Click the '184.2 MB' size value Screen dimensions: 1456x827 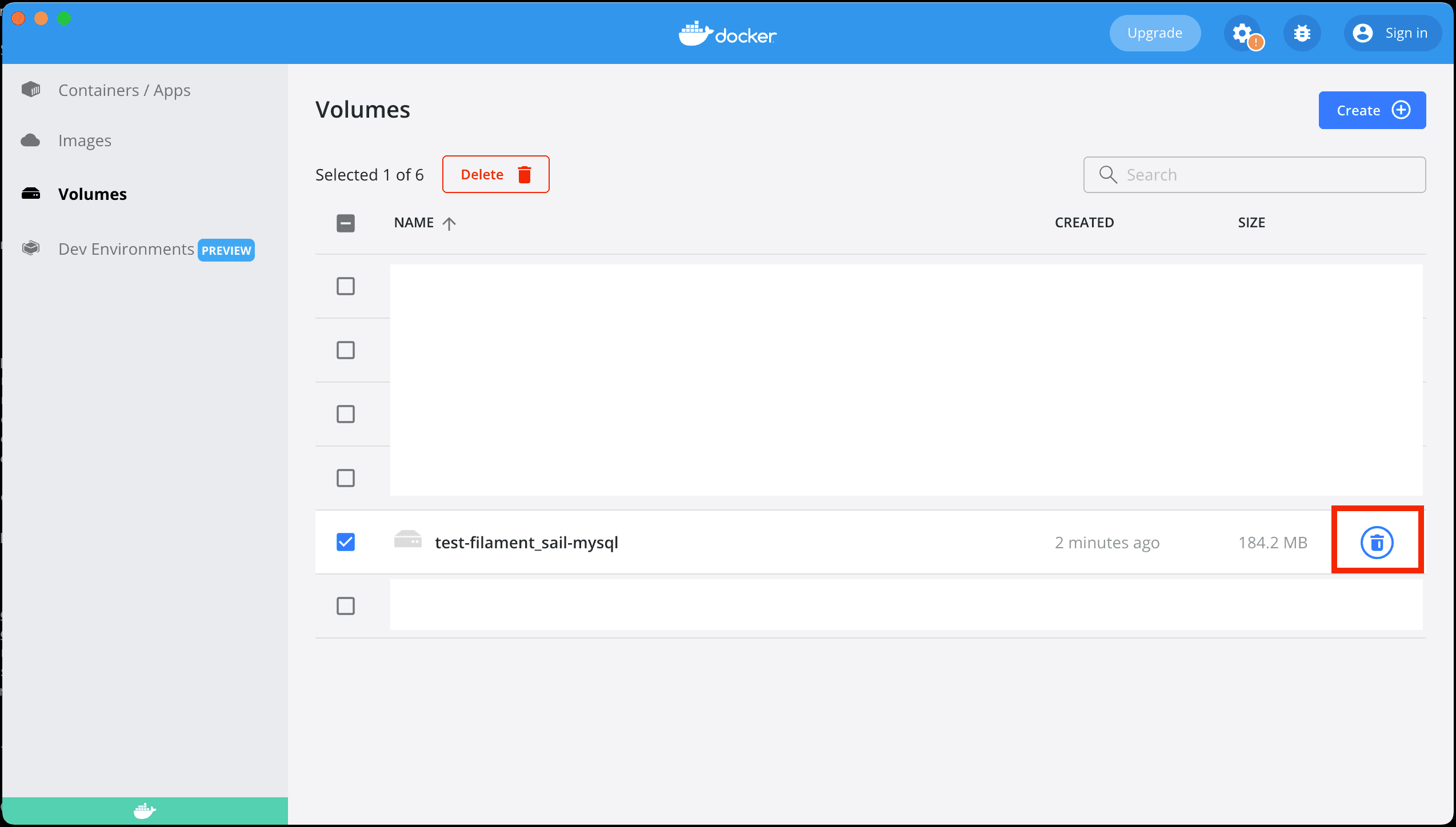(x=1273, y=543)
